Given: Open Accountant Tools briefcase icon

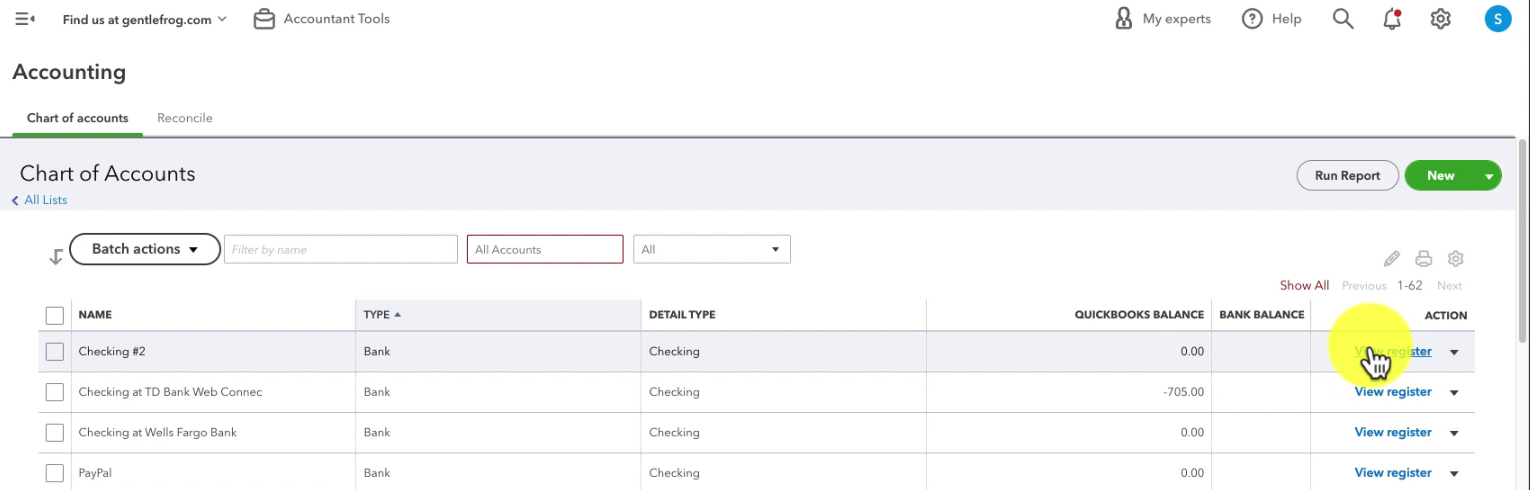Looking at the screenshot, I should point(264,19).
